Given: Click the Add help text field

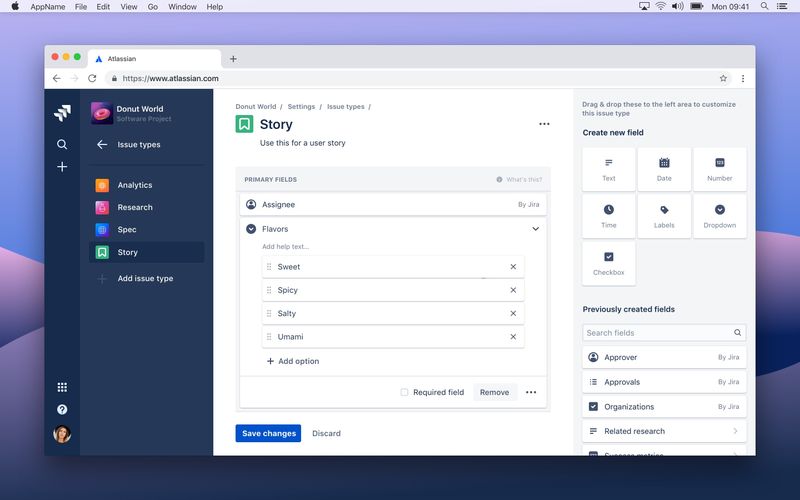Looking at the screenshot, I should coord(286,246).
